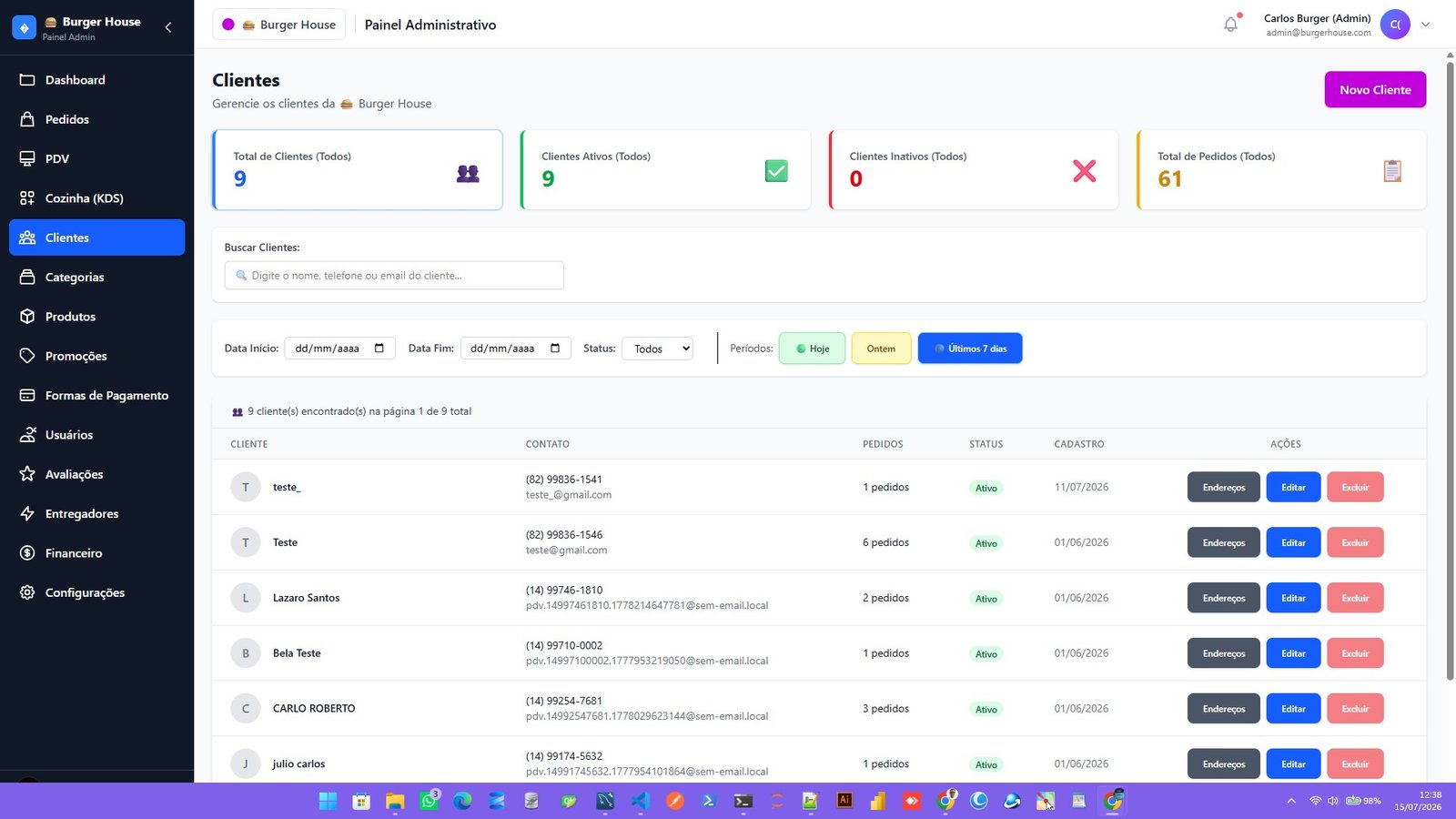The width and height of the screenshot is (1456, 819).
Task: Click the Lazaro Santos avatar circle
Action: 246,598
